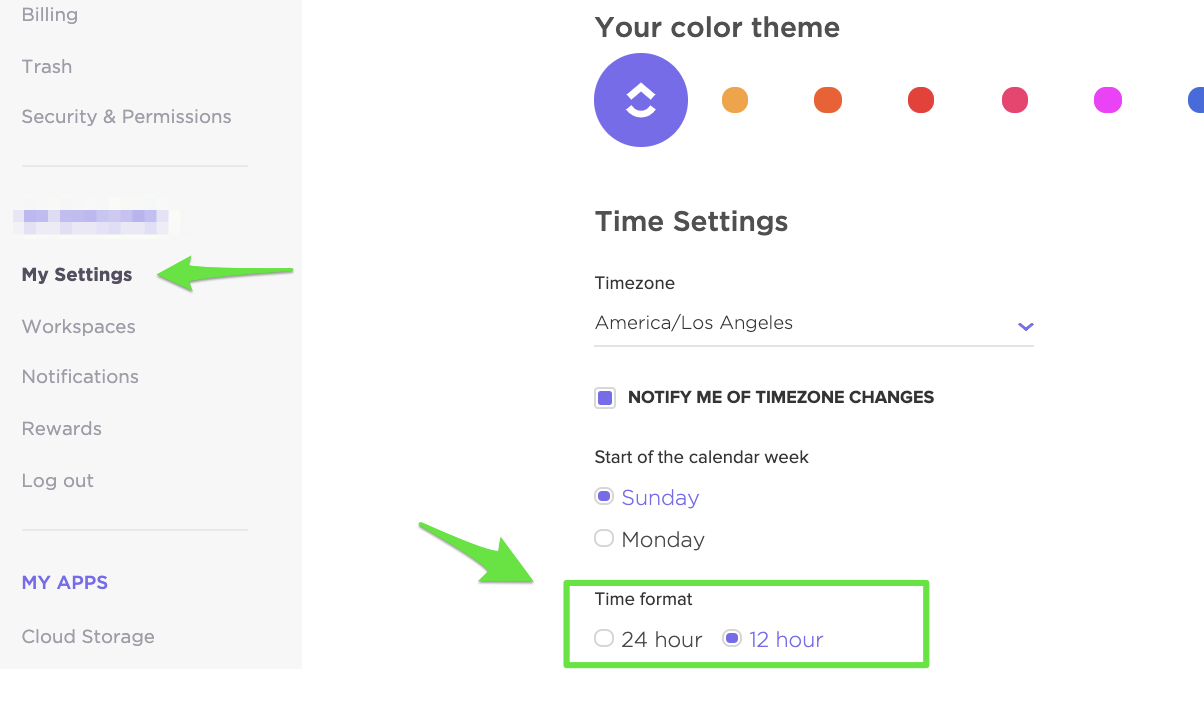Viewport: 1204px width, 710px height.
Task: Select the ClickUp logo purple theme
Action: (640, 100)
